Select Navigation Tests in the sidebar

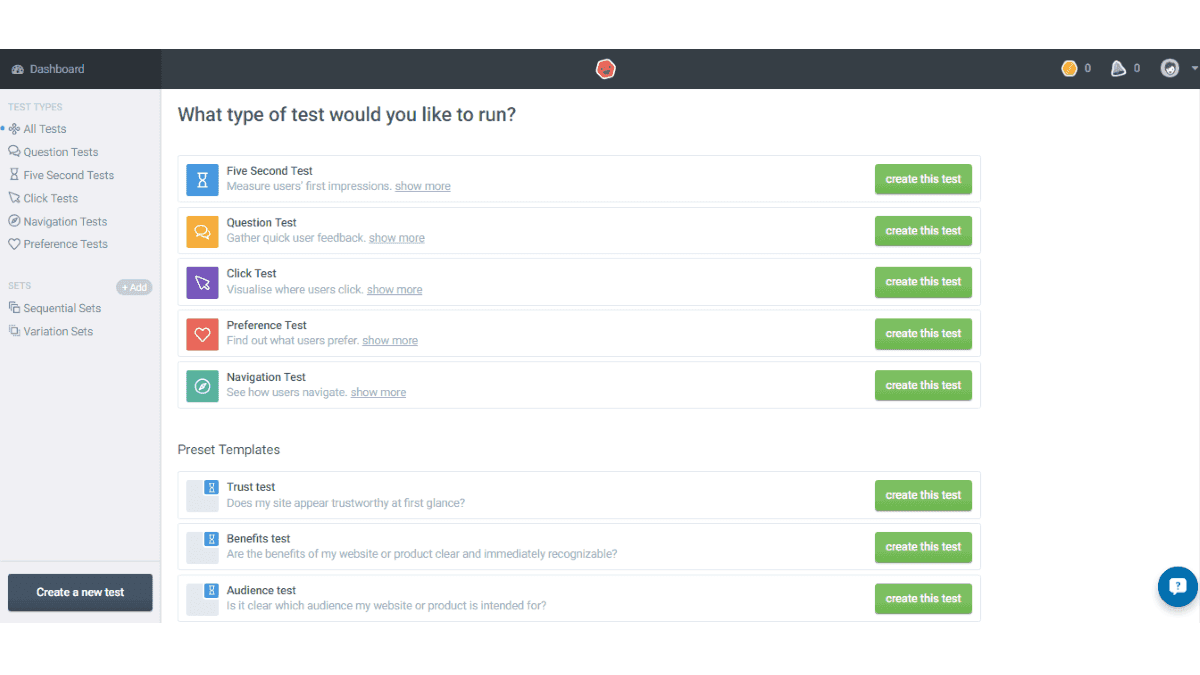pos(65,222)
